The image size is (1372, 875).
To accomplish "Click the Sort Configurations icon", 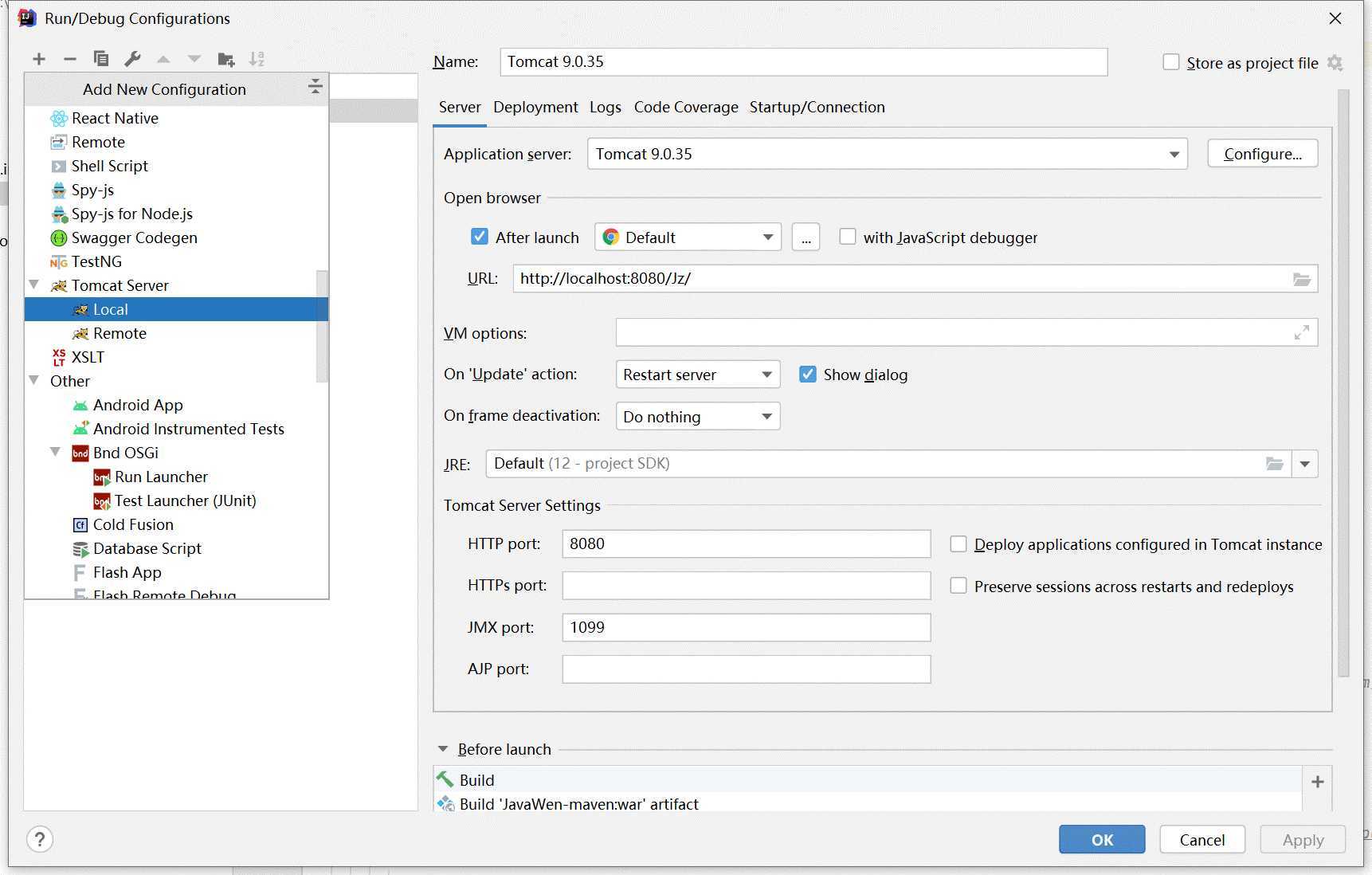I will tap(257, 59).
